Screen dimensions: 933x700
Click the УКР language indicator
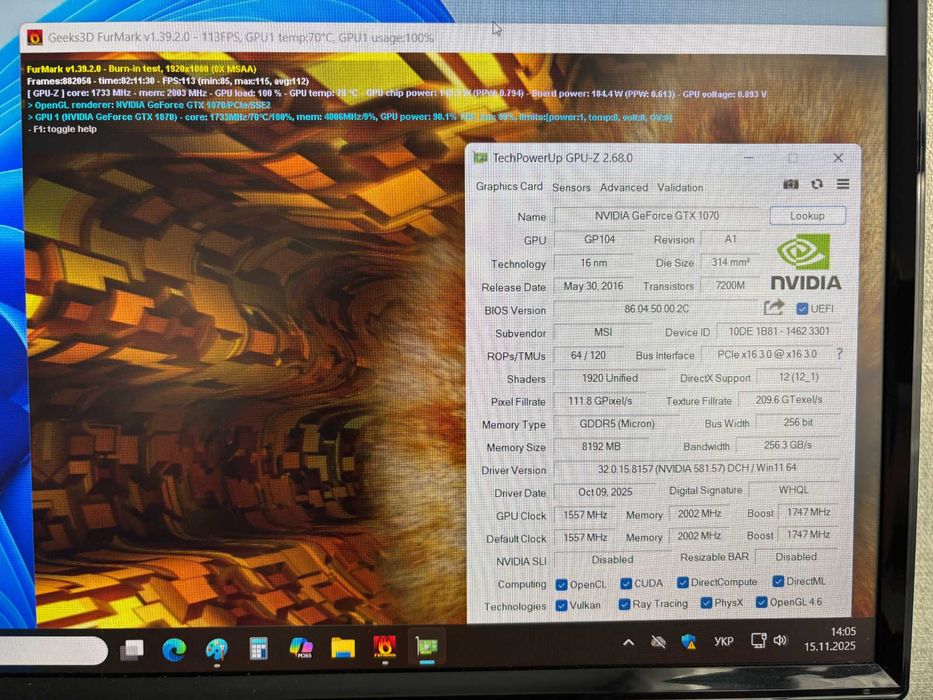click(x=724, y=642)
